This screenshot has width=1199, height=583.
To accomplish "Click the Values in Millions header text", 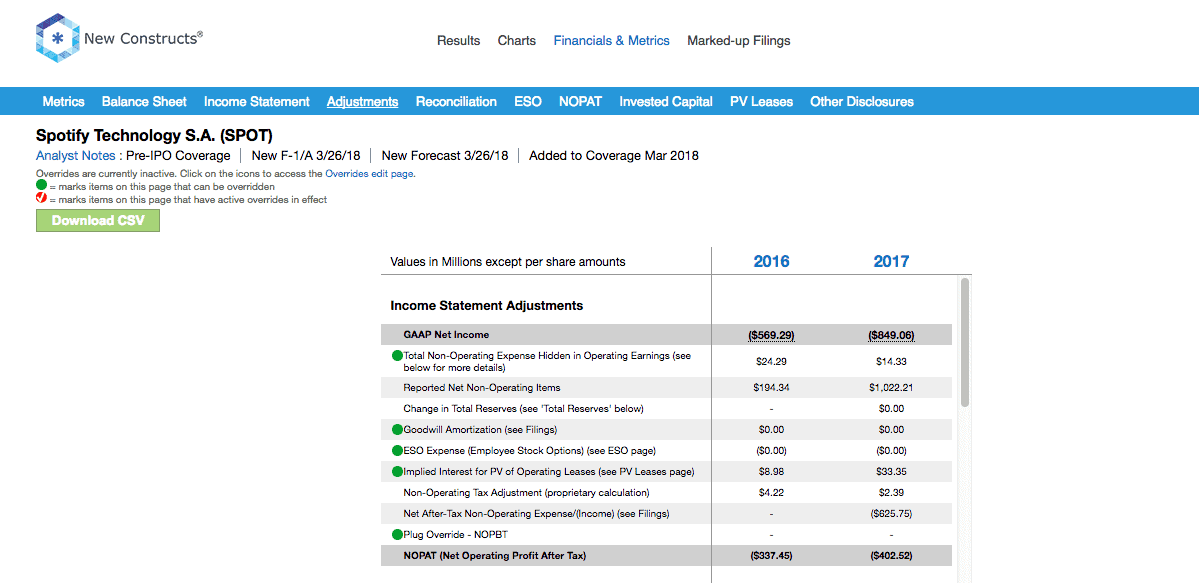I will tap(508, 262).
